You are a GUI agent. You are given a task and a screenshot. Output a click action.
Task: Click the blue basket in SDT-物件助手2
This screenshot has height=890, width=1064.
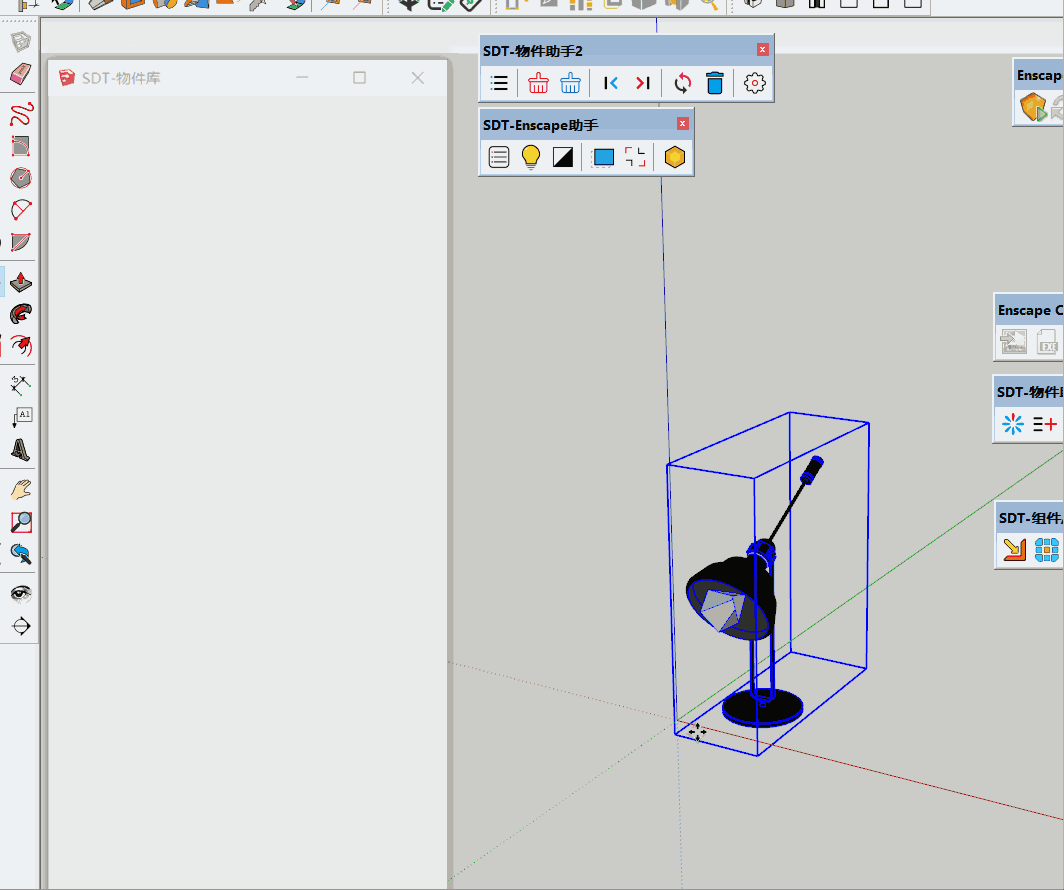(x=570, y=83)
